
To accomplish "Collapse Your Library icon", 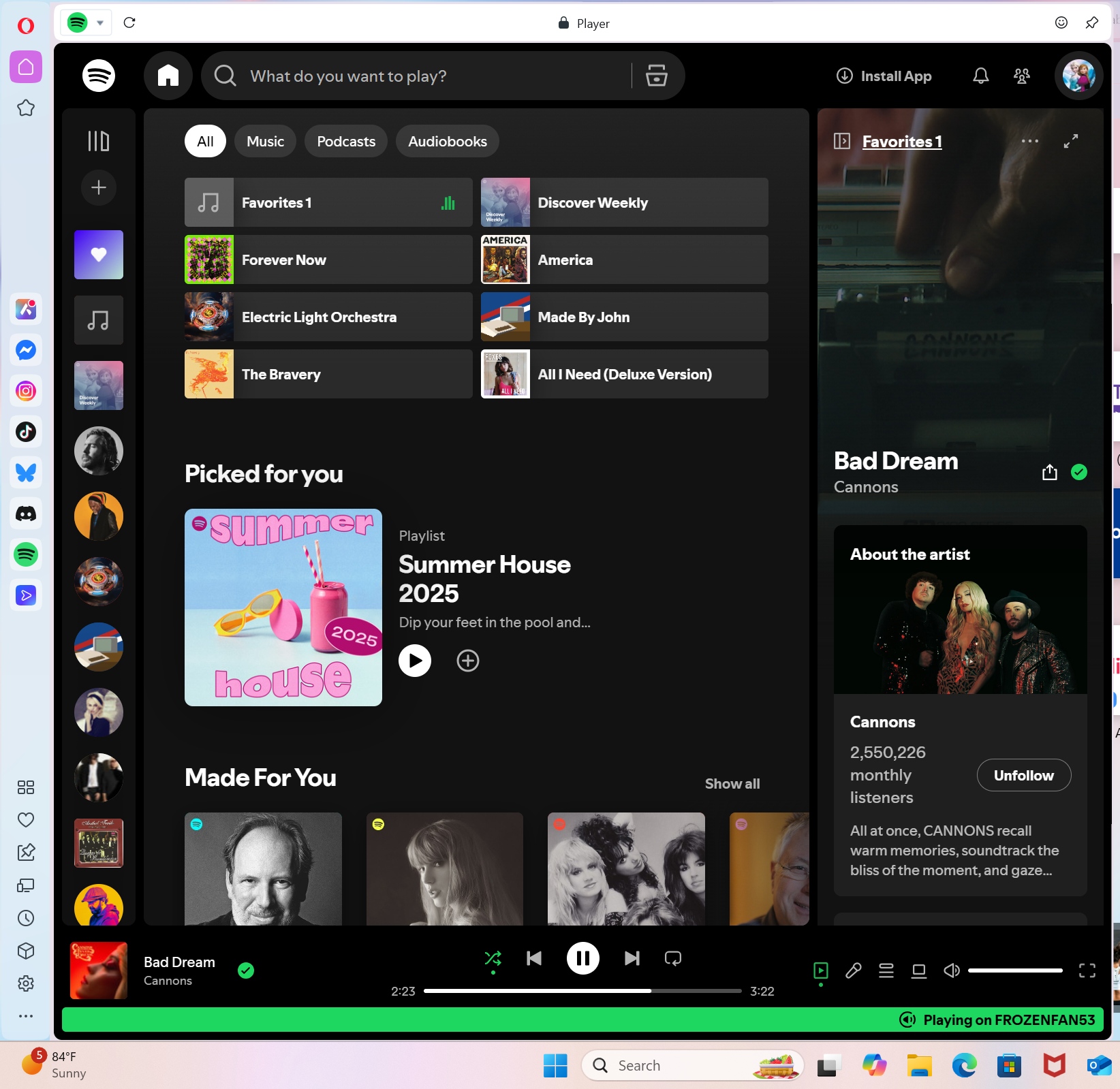I will (99, 141).
